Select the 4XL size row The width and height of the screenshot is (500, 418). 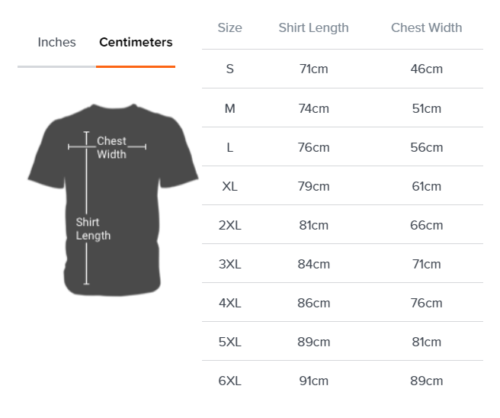tap(342, 303)
